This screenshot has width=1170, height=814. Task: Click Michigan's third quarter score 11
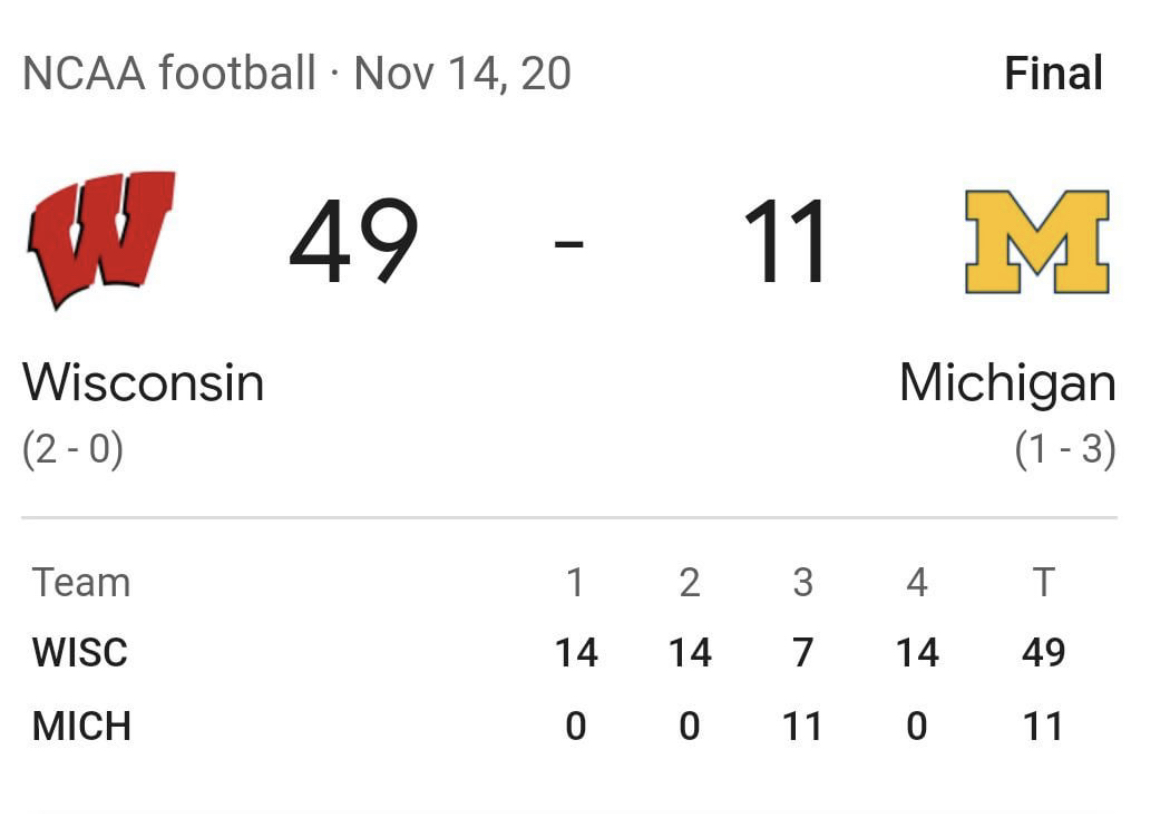[x=802, y=726]
